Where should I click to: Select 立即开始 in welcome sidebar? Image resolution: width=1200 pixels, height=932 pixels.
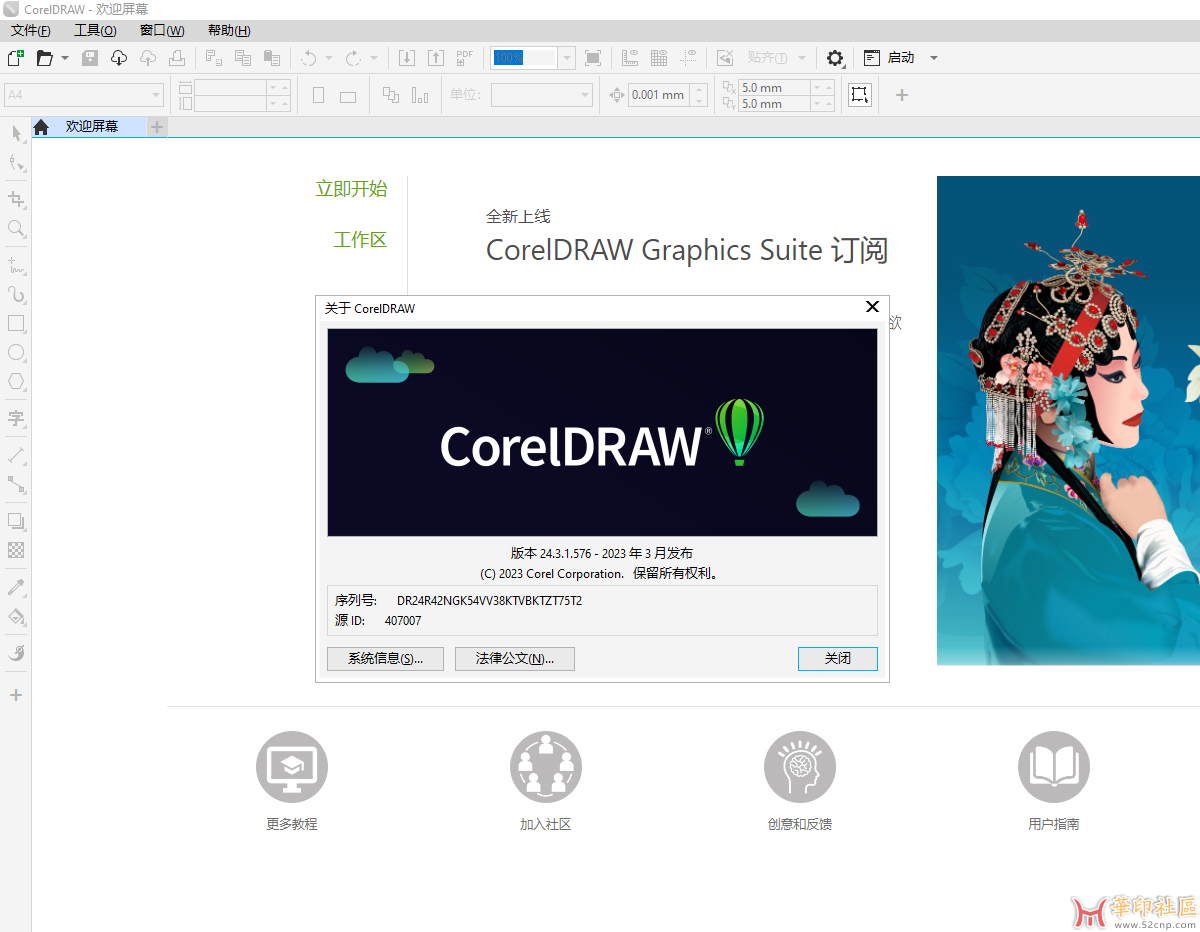point(351,189)
